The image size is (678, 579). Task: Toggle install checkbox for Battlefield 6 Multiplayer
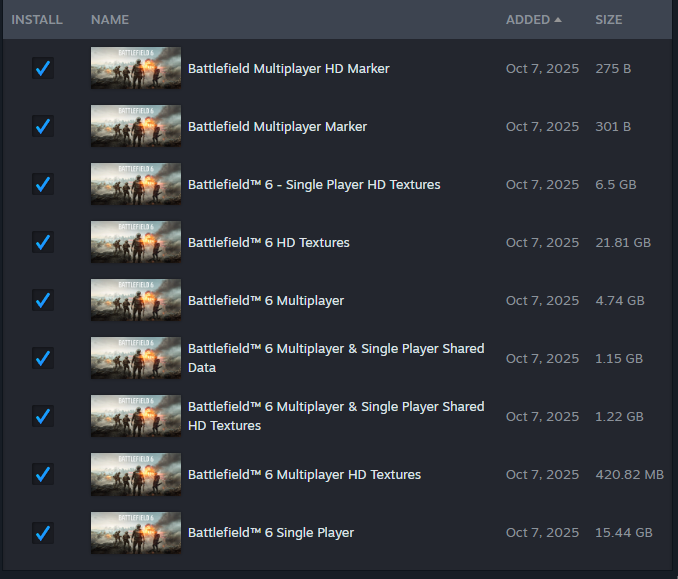tap(43, 300)
